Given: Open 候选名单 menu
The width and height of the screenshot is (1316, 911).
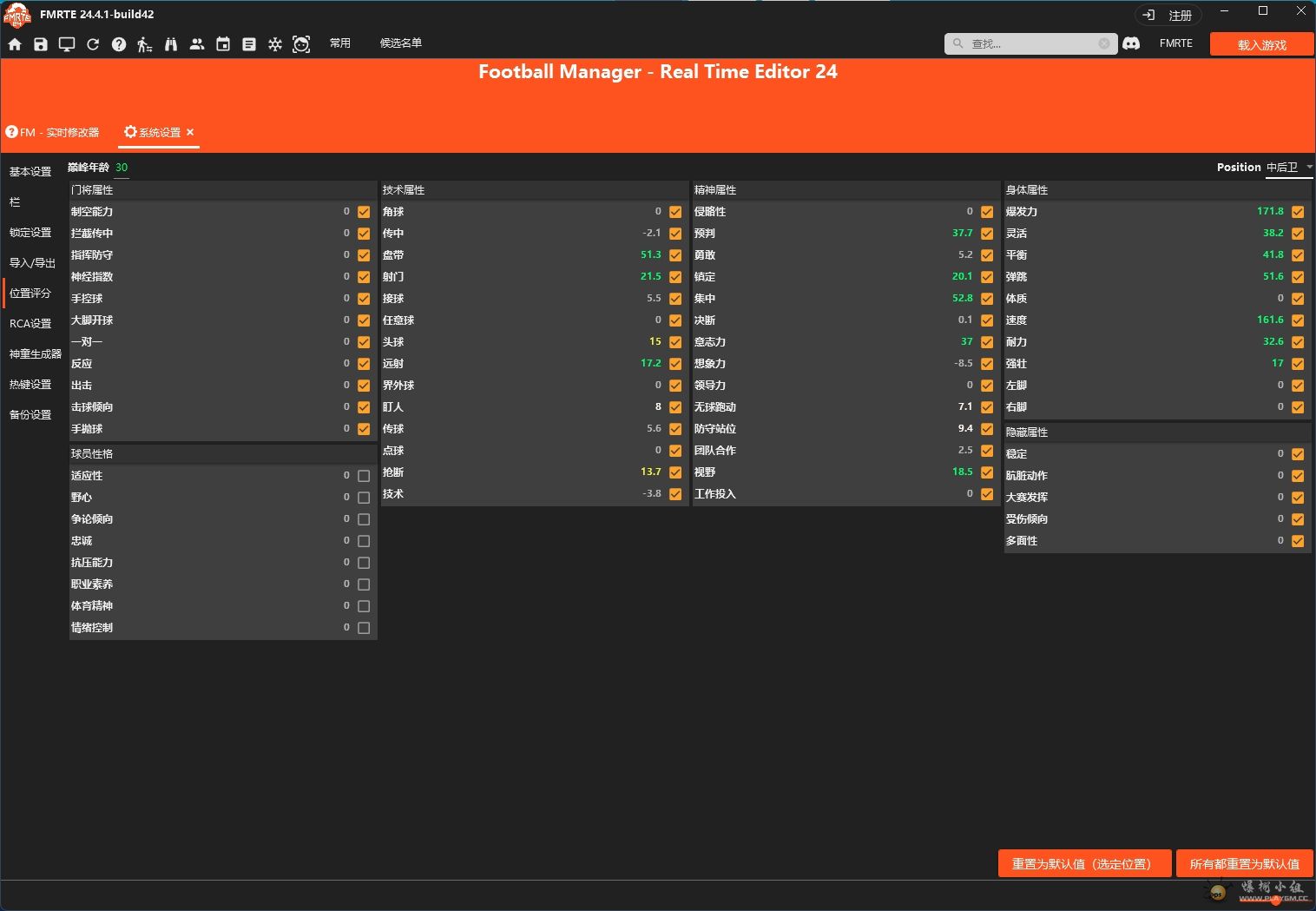Looking at the screenshot, I should pyautogui.click(x=401, y=43).
